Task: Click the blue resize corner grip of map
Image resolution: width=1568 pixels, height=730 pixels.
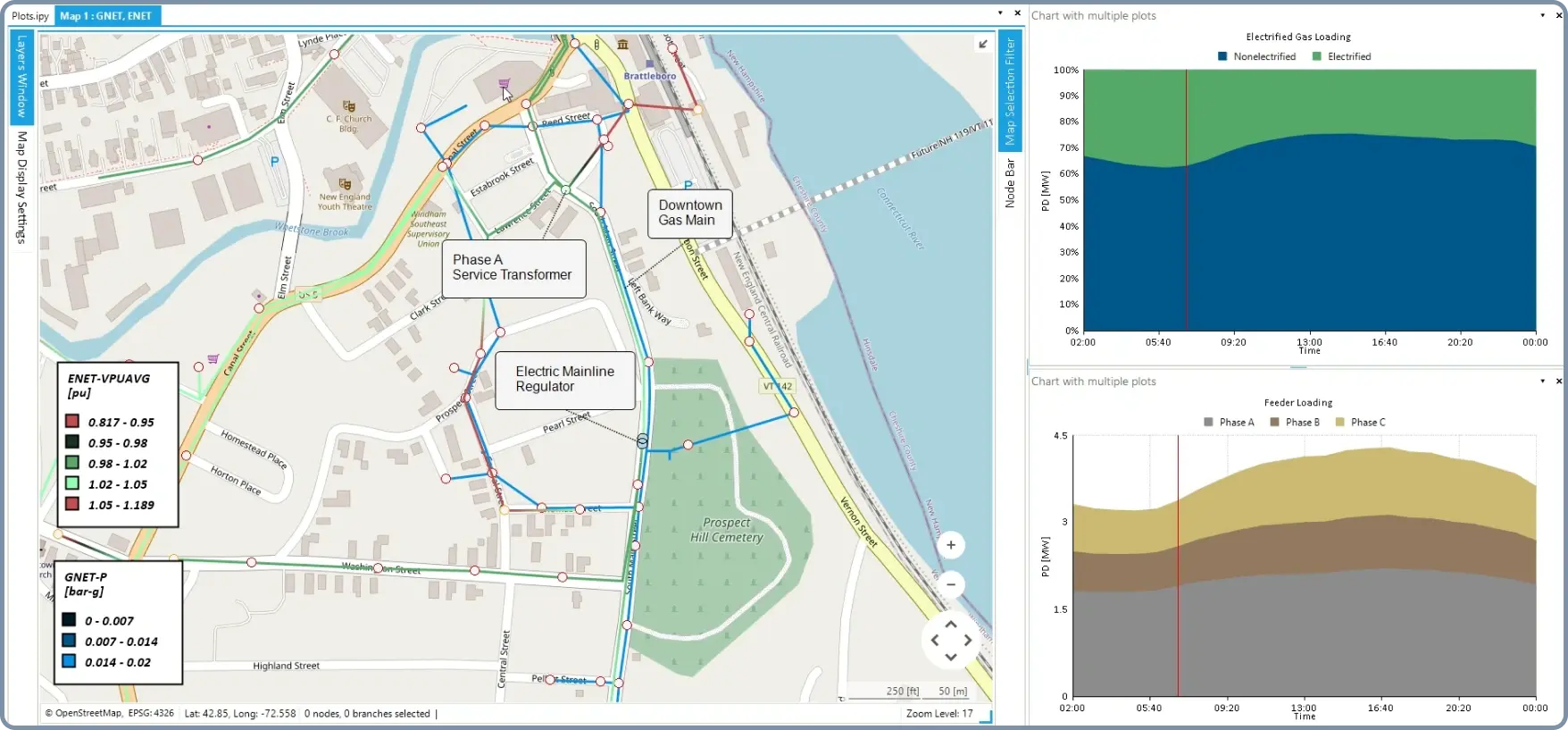Action: [x=986, y=716]
